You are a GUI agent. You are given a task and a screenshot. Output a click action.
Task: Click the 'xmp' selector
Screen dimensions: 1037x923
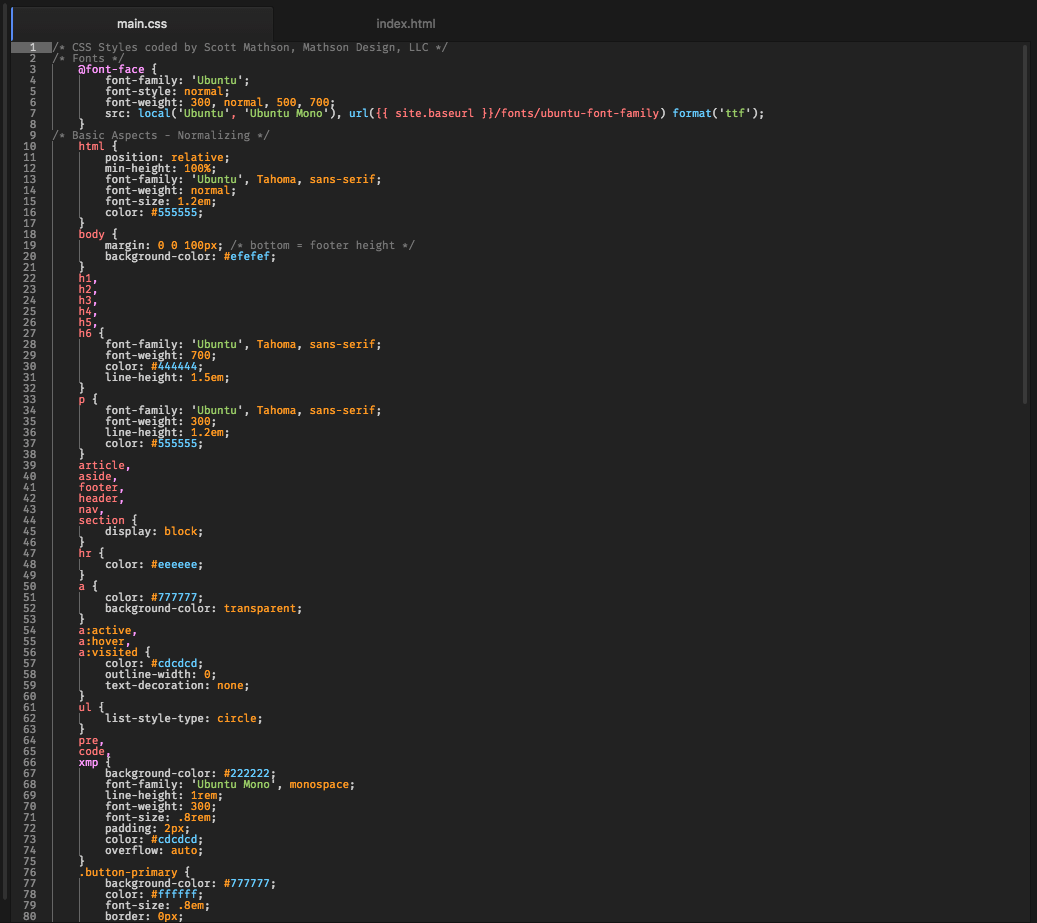tap(88, 762)
